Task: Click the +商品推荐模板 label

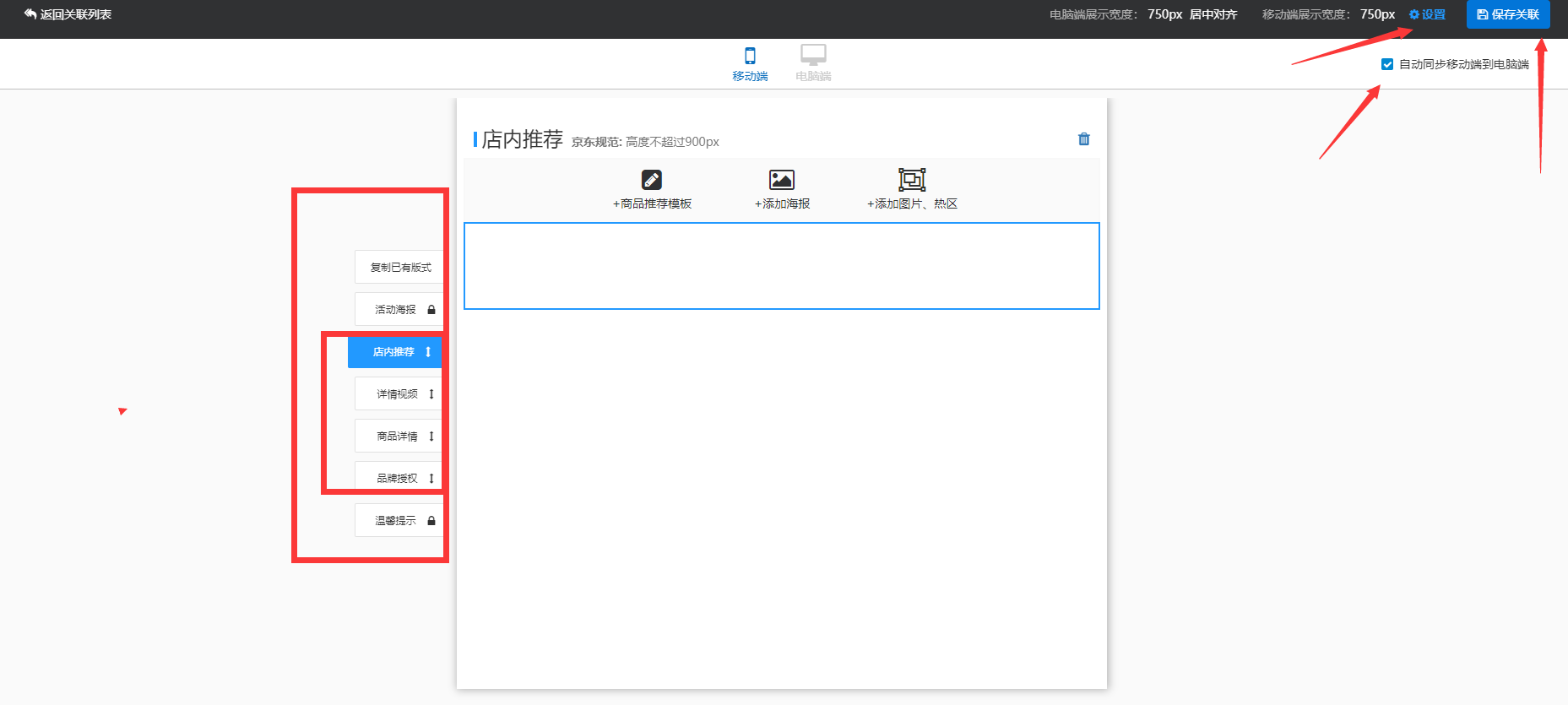Action: [x=652, y=203]
